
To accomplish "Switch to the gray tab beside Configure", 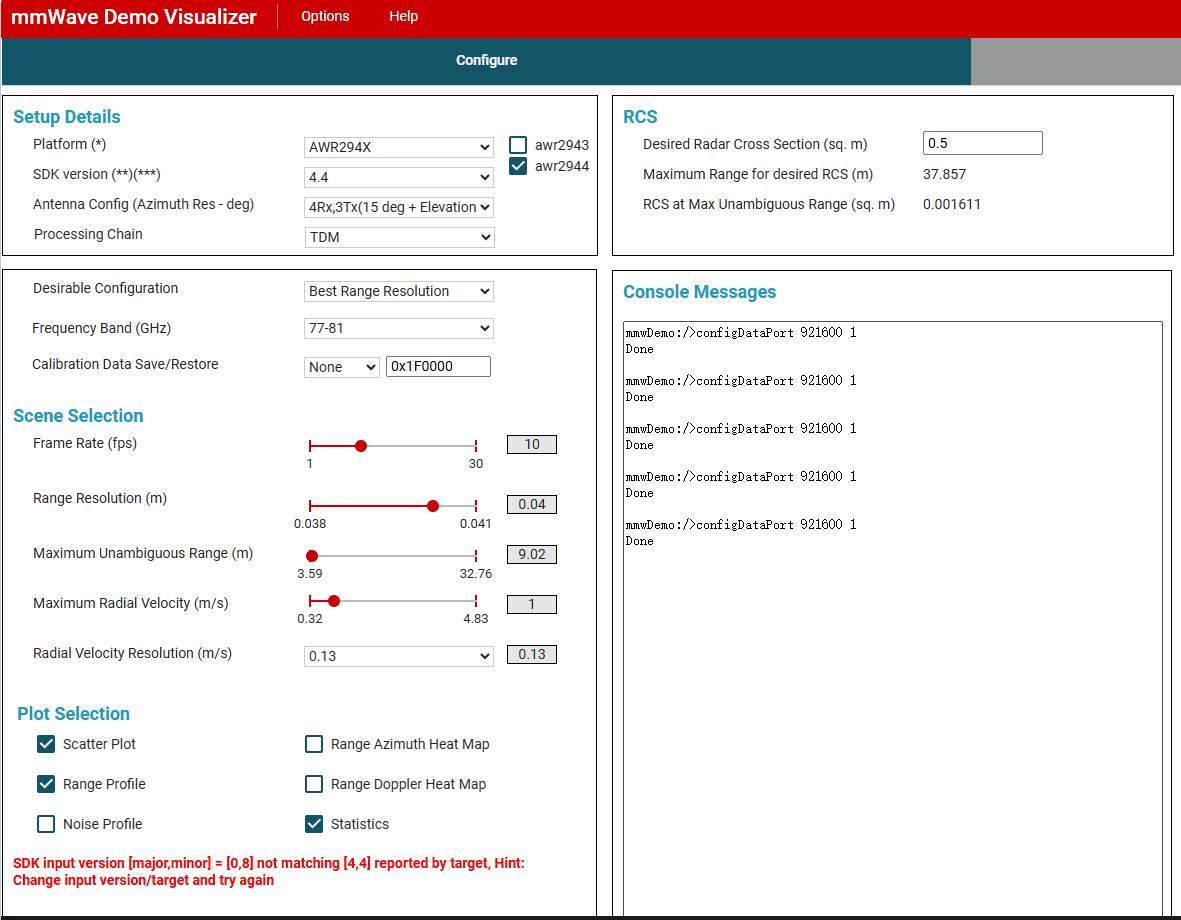I will [1076, 60].
